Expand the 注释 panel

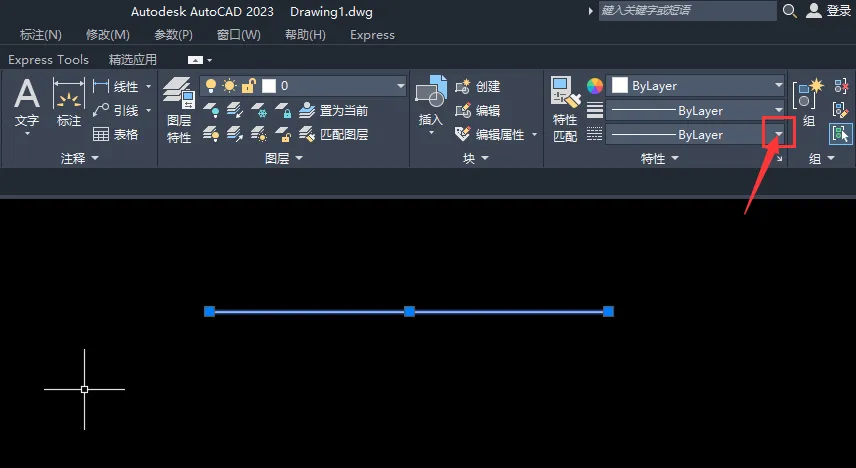point(80,158)
